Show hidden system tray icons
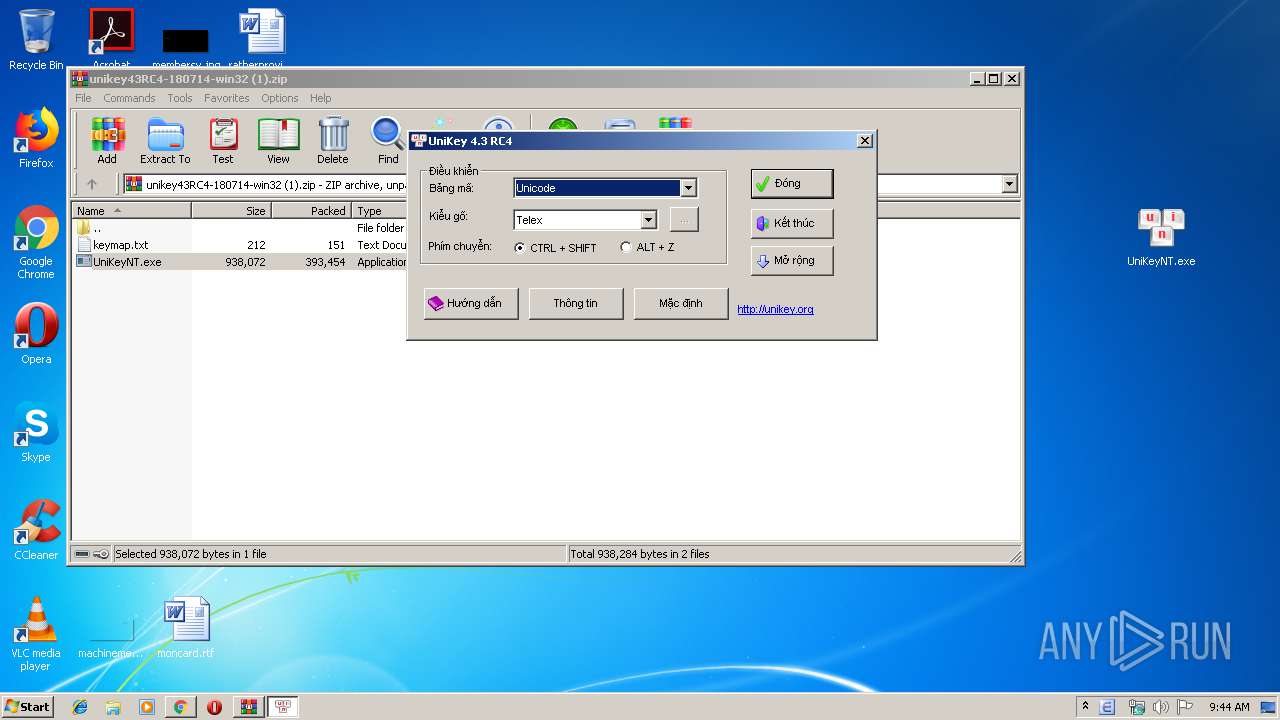The image size is (1280, 720). tap(1085, 707)
